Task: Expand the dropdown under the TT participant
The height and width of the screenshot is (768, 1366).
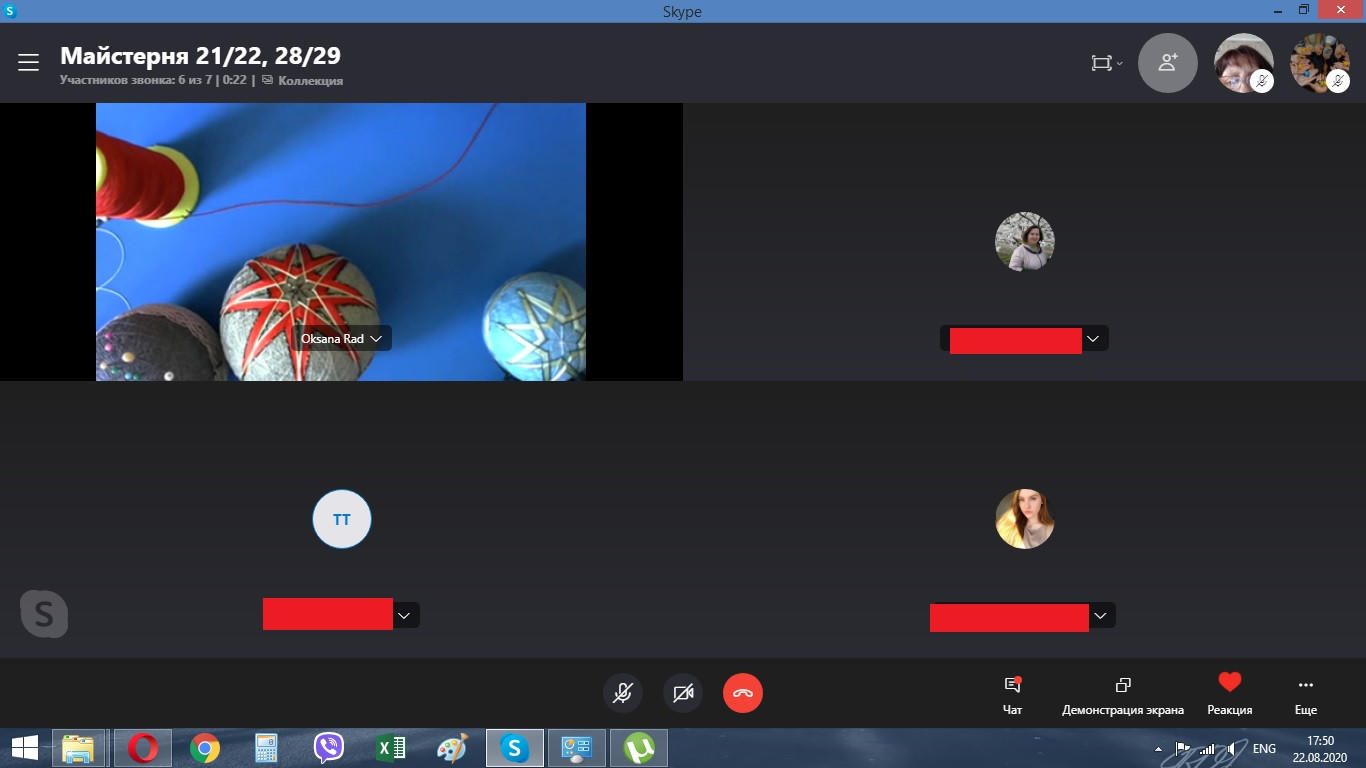Action: (404, 615)
